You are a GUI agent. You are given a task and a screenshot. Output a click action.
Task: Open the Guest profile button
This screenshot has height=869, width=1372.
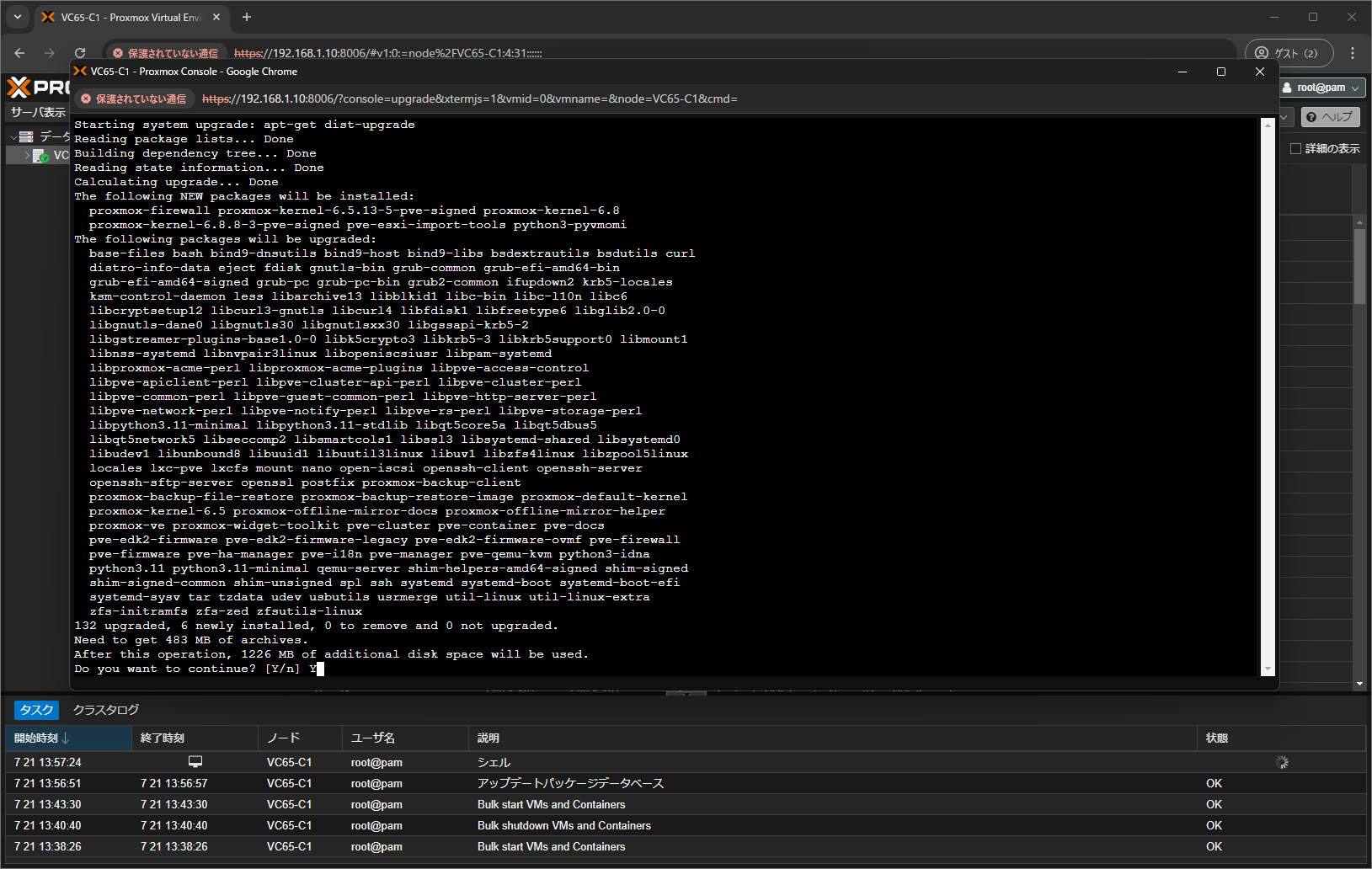pos(1289,53)
